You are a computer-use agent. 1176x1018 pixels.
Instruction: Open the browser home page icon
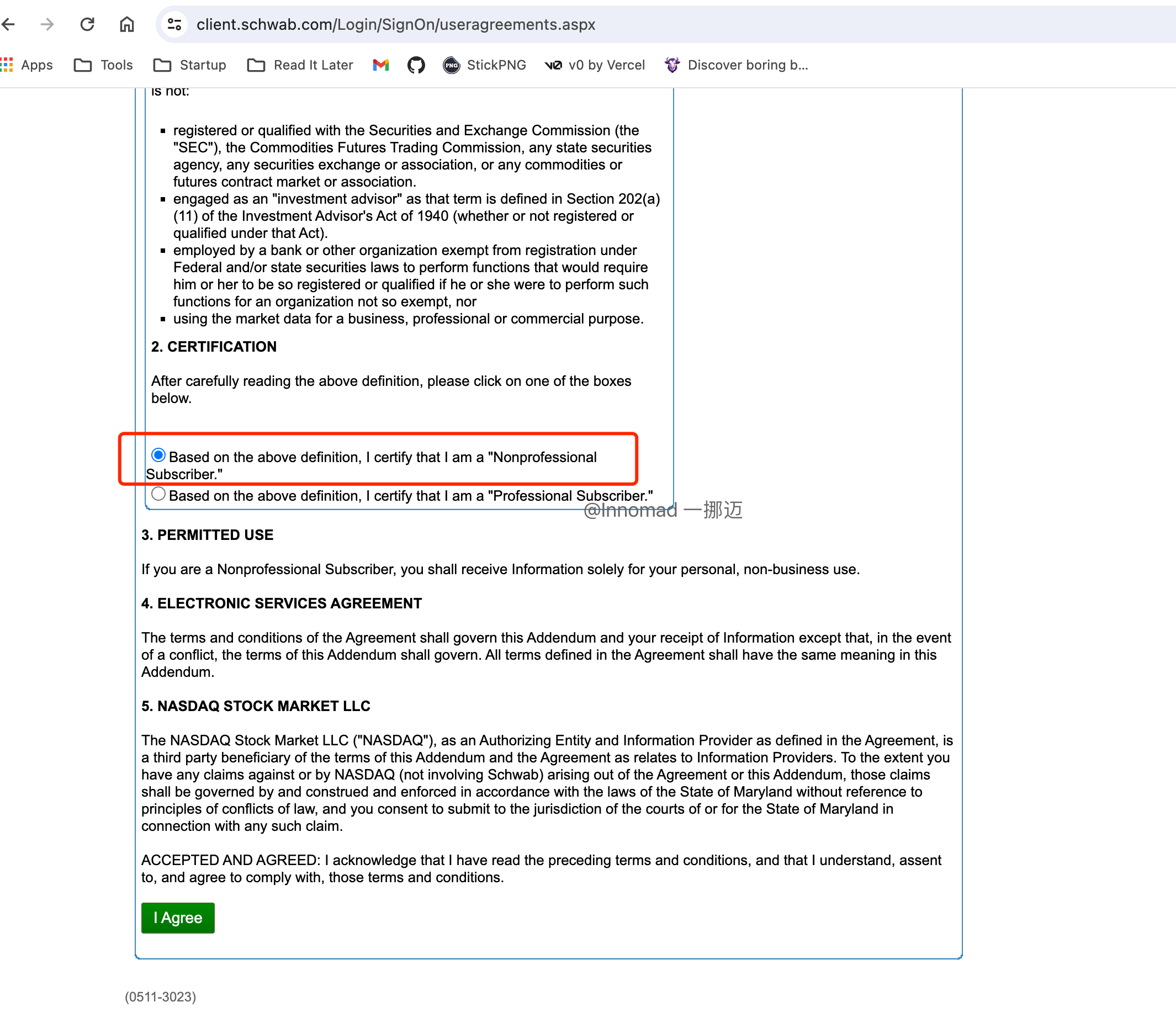(126, 24)
